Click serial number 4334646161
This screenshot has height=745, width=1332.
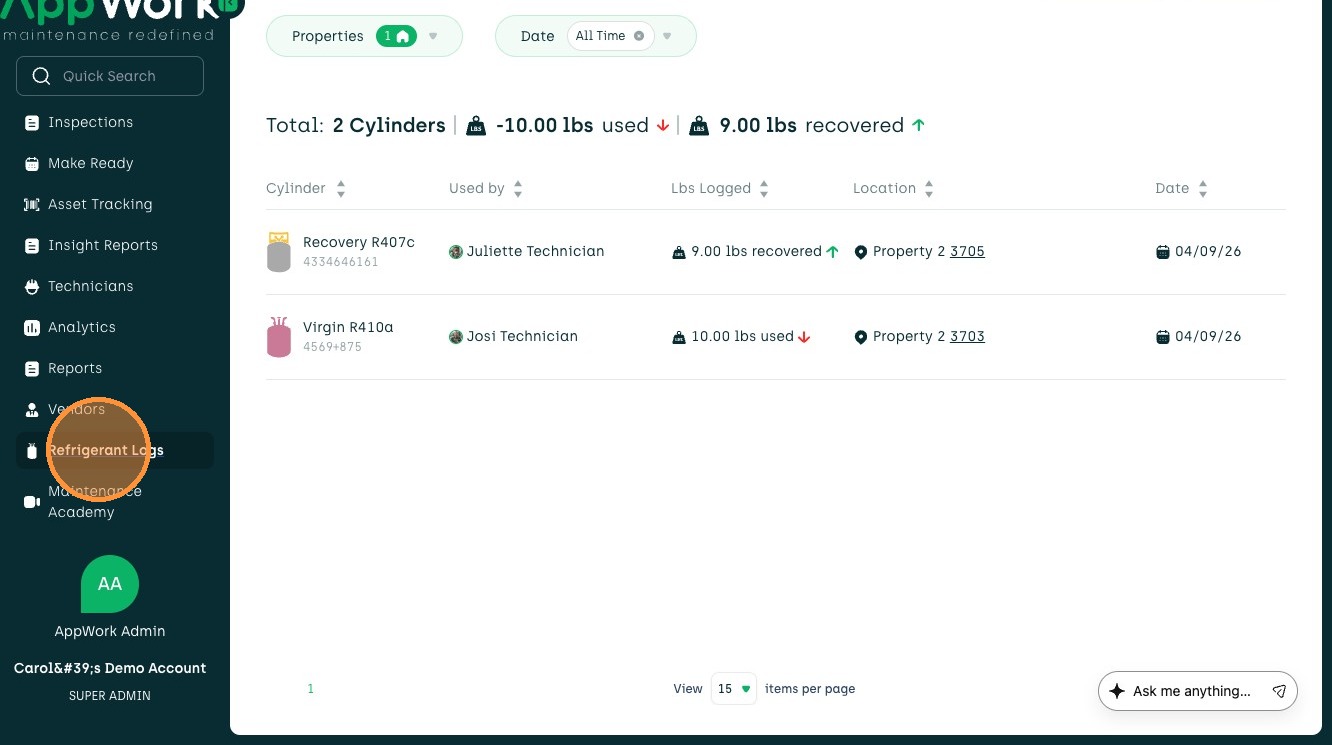click(341, 263)
